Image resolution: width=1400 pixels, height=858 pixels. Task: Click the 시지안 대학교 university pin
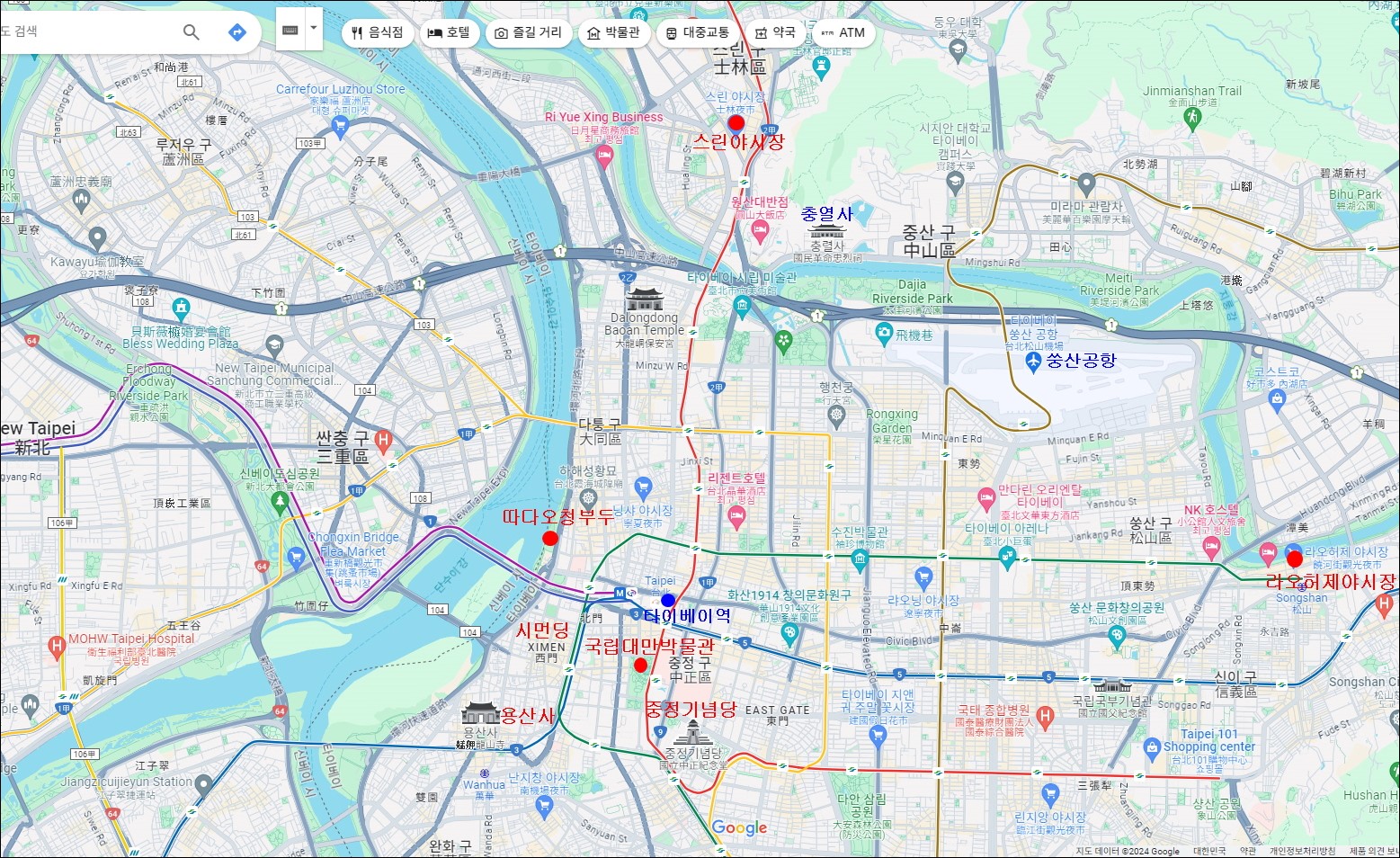(956, 182)
